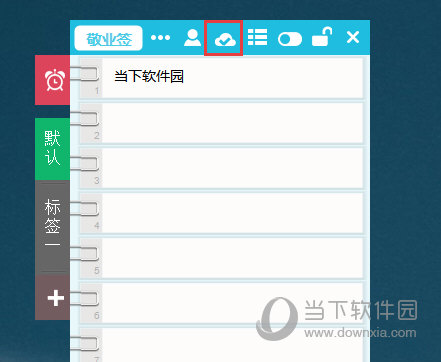Open the user account profile icon
Image resolution: width=441 pixels, height=362 pixels.
click(x=192, y=38)
